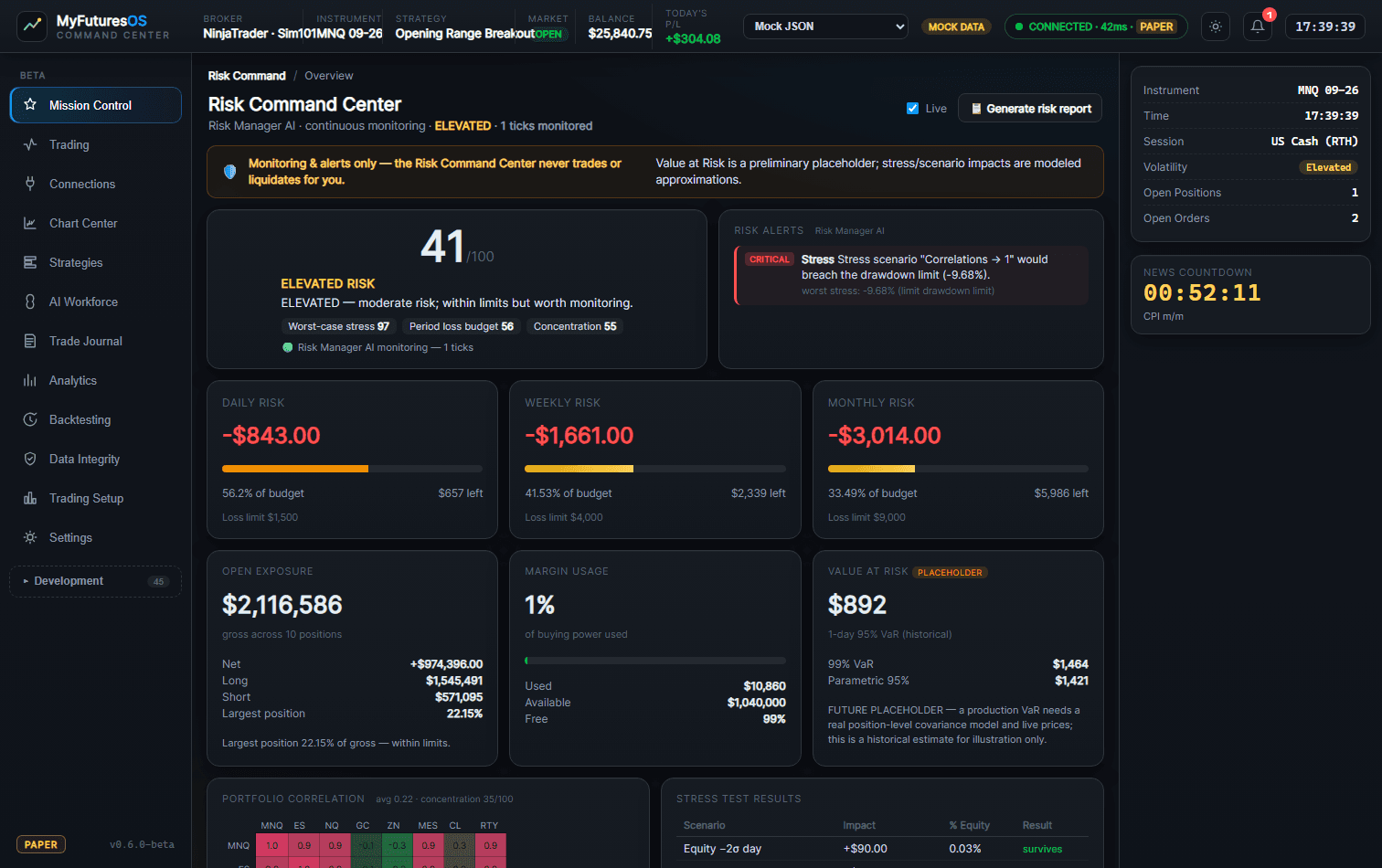Click the version v0.6.0-beta label
This screenshot has width=1382, height=868.
[x=142, y=844]
